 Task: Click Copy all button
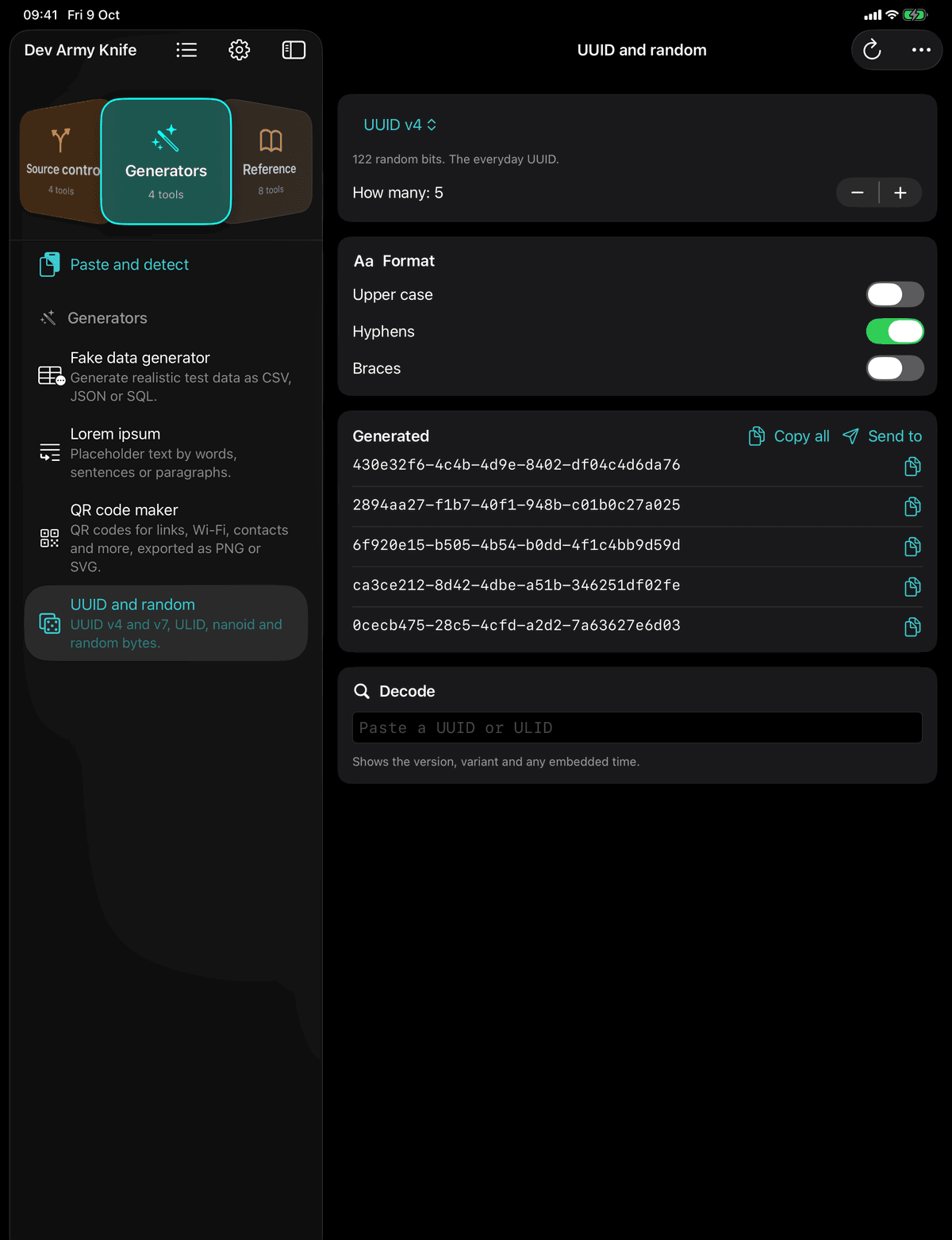pos(789,436)
